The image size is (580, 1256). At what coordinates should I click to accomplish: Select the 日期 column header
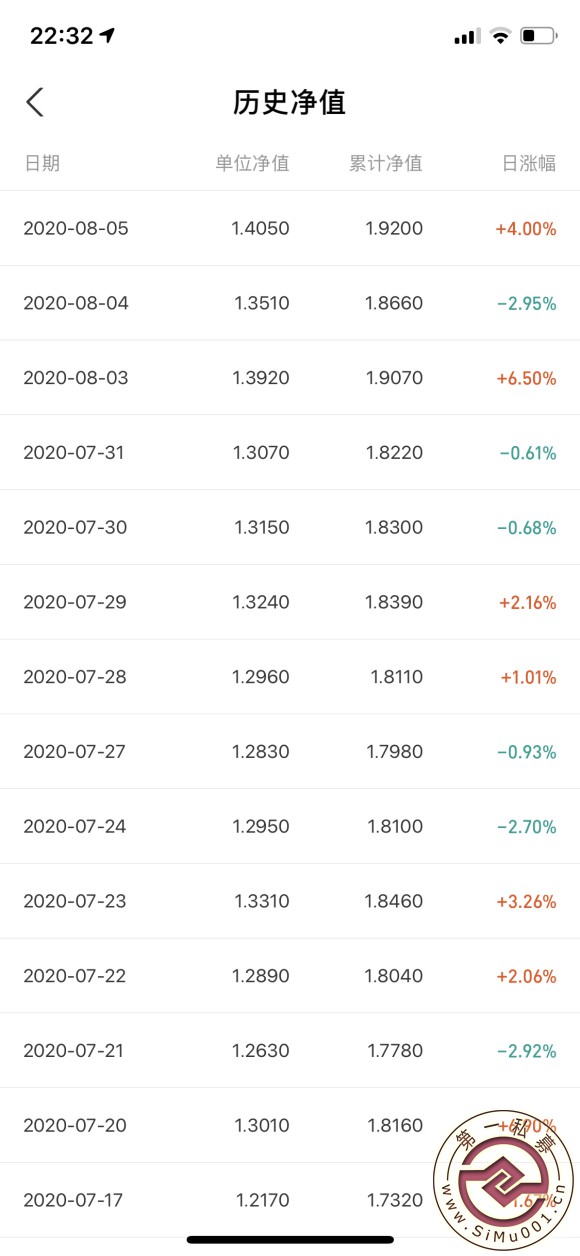pyautogui.click(x=42, y=163)
